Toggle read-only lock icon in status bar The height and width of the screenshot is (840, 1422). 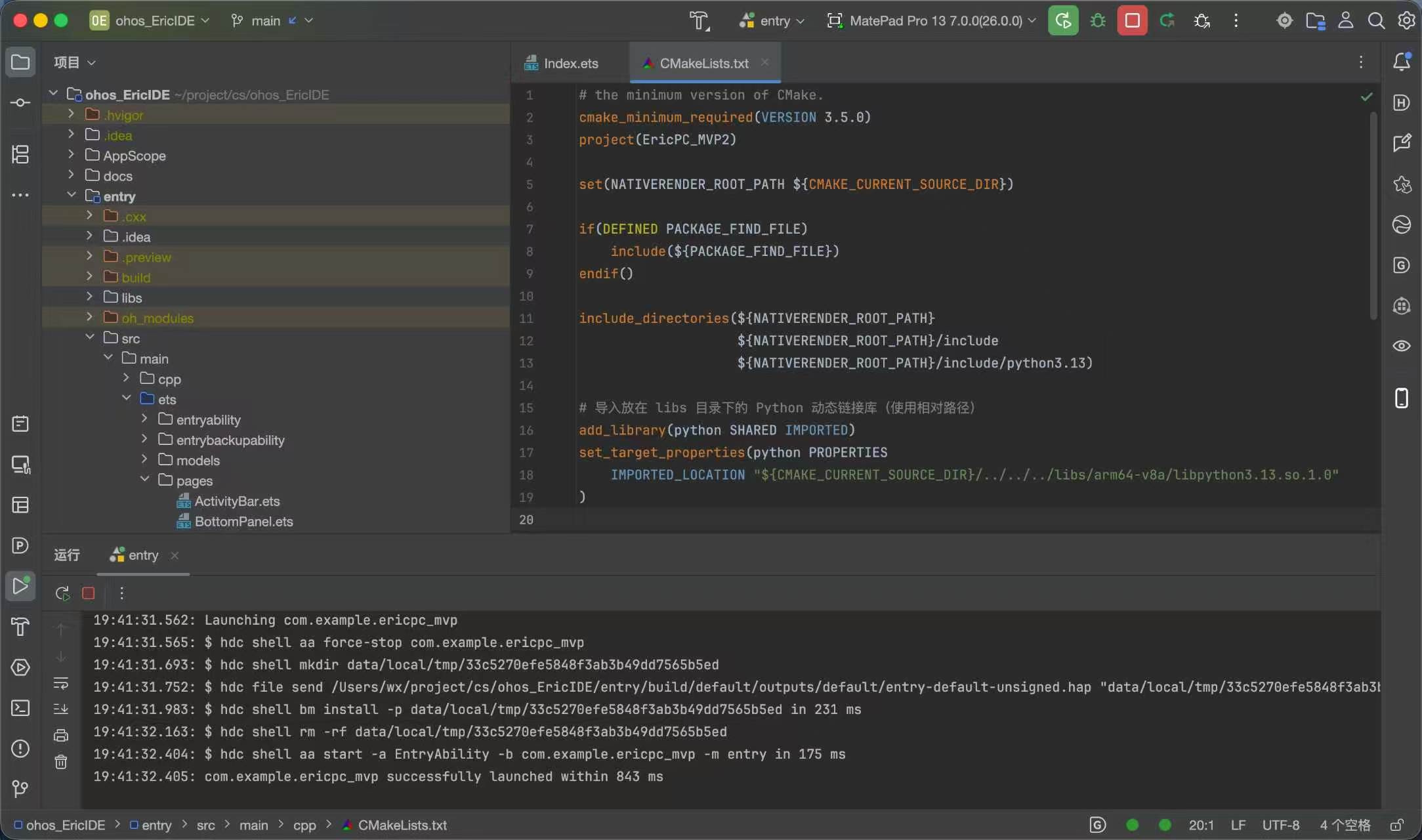[1397, 825]
